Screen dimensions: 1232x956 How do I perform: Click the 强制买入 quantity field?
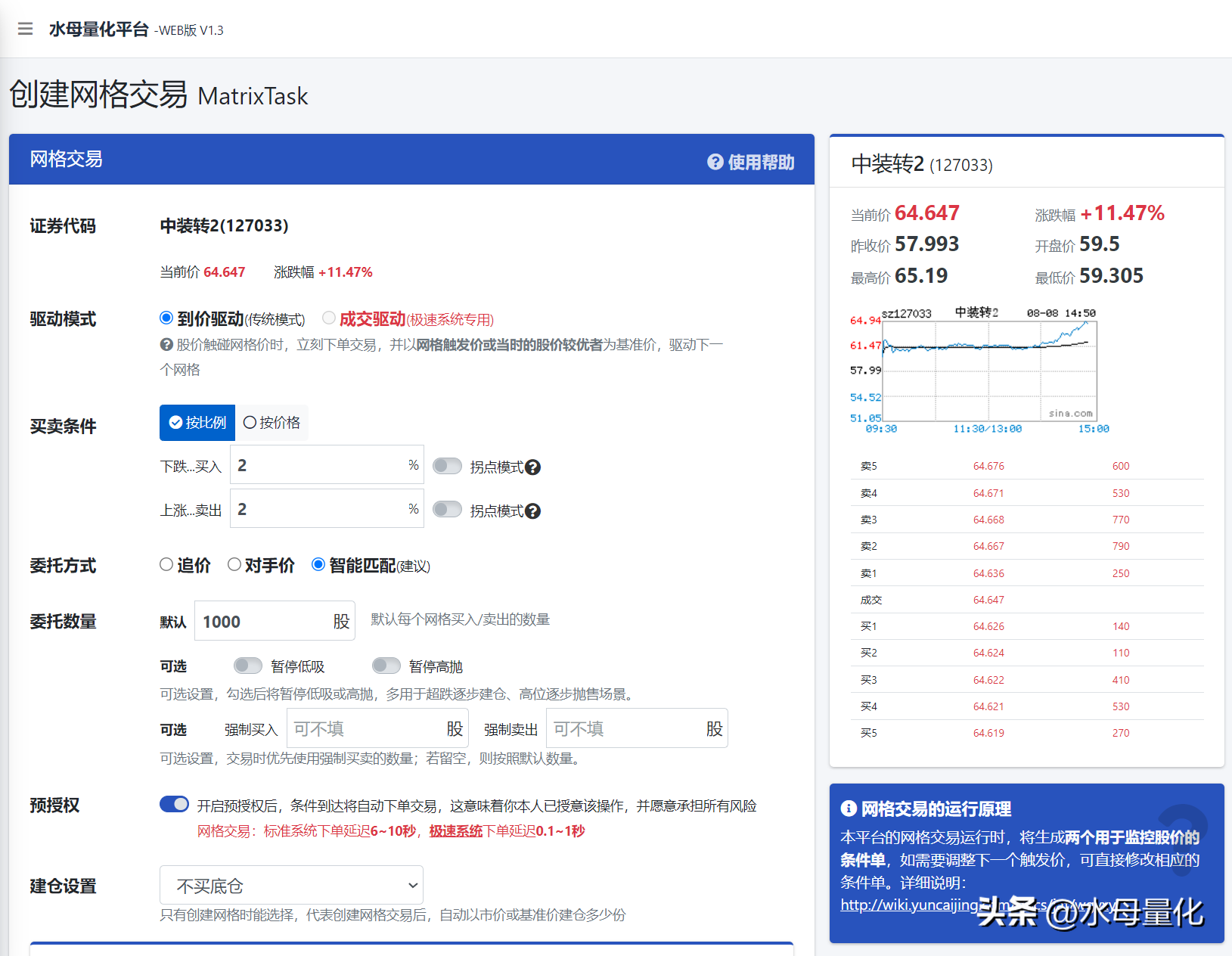coord(377,728)
